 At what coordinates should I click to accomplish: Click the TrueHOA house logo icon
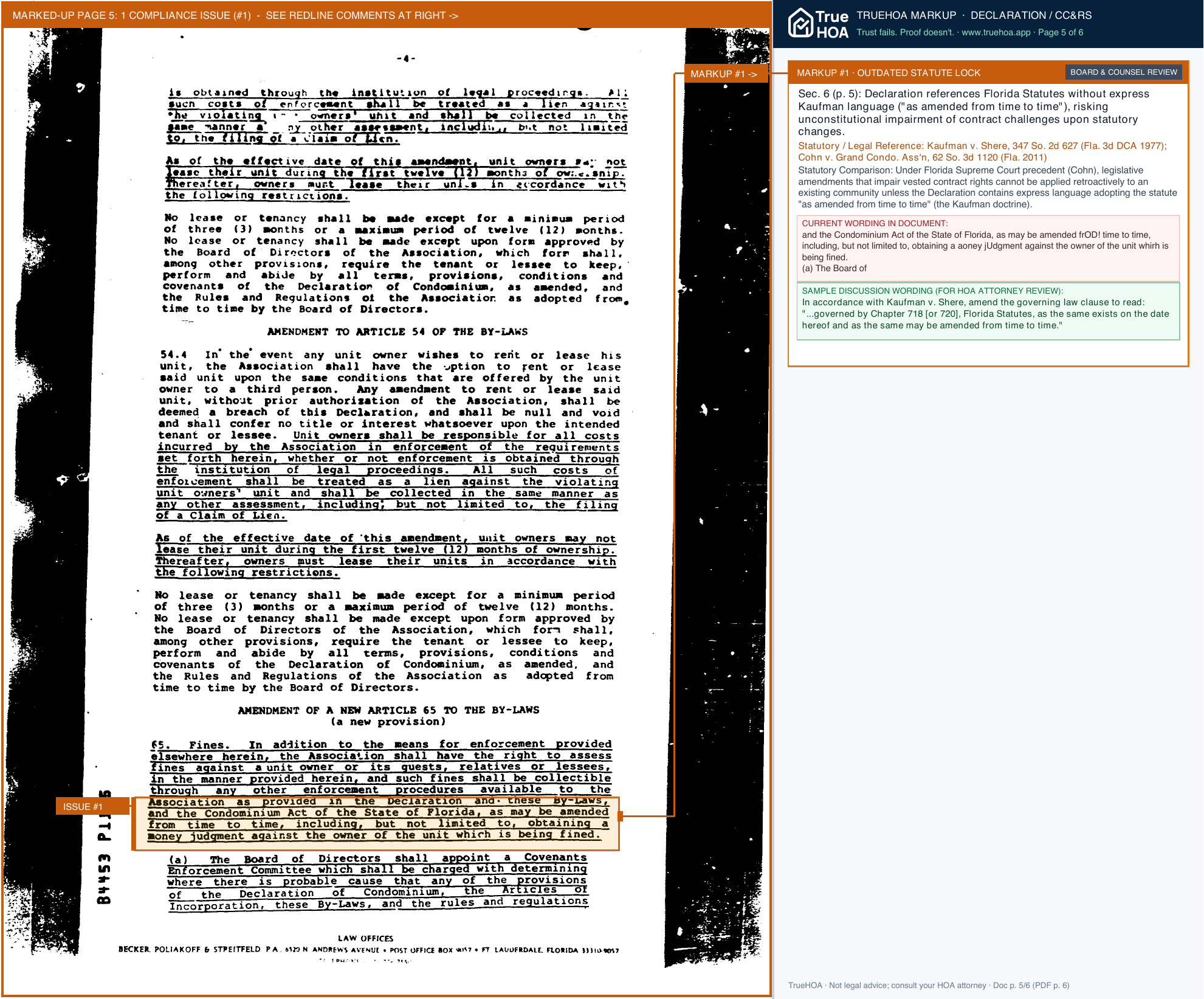(x=800, y=24)
